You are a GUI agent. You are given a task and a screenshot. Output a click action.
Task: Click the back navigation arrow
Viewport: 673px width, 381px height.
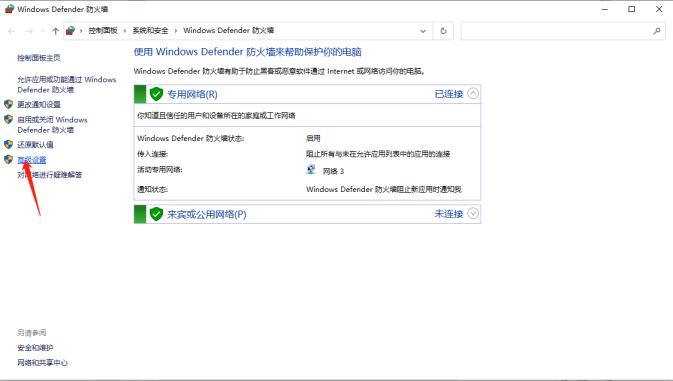(x=12, y=31)
